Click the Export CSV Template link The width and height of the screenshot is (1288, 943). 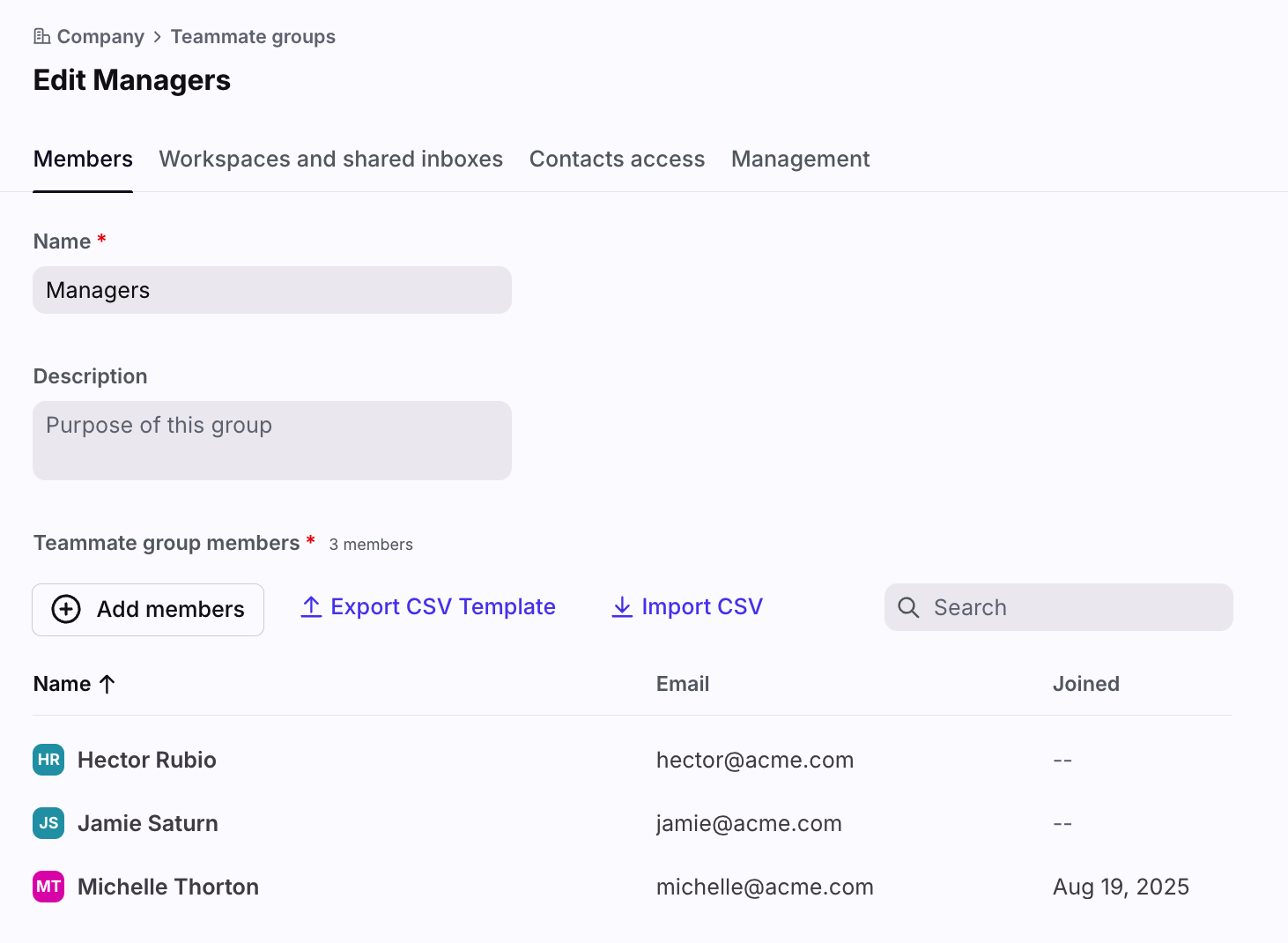442,607
